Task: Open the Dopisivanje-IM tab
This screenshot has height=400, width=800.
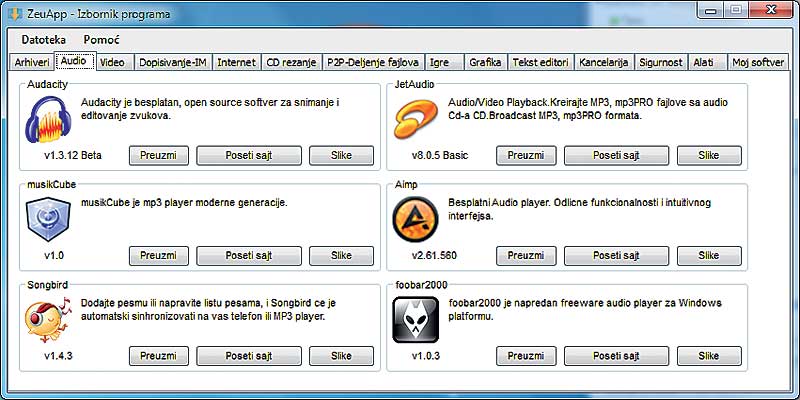Action: pos(173,62)
